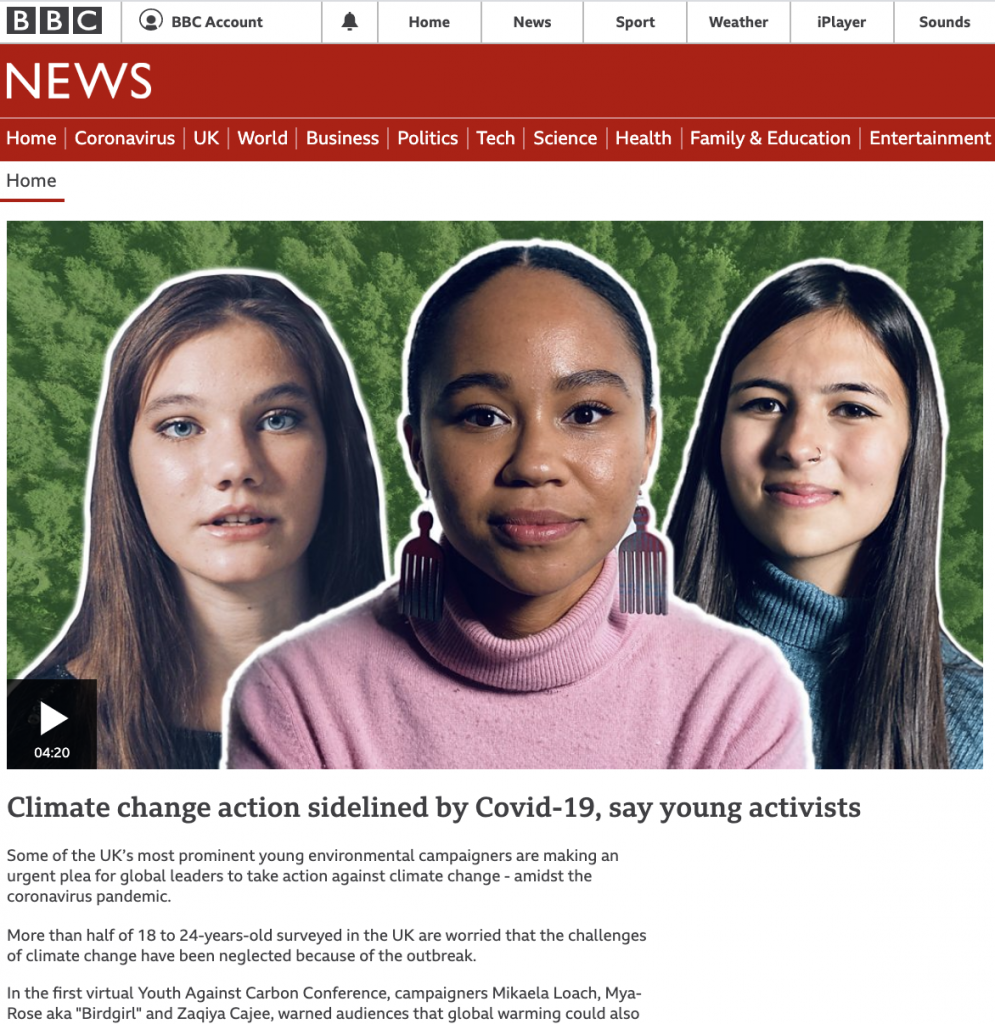Image resolution: width=995 pixels, height=1024 pixels.
Task: Click the large NEWS logo
Action: pyautogui.click(x=79, y=81)
